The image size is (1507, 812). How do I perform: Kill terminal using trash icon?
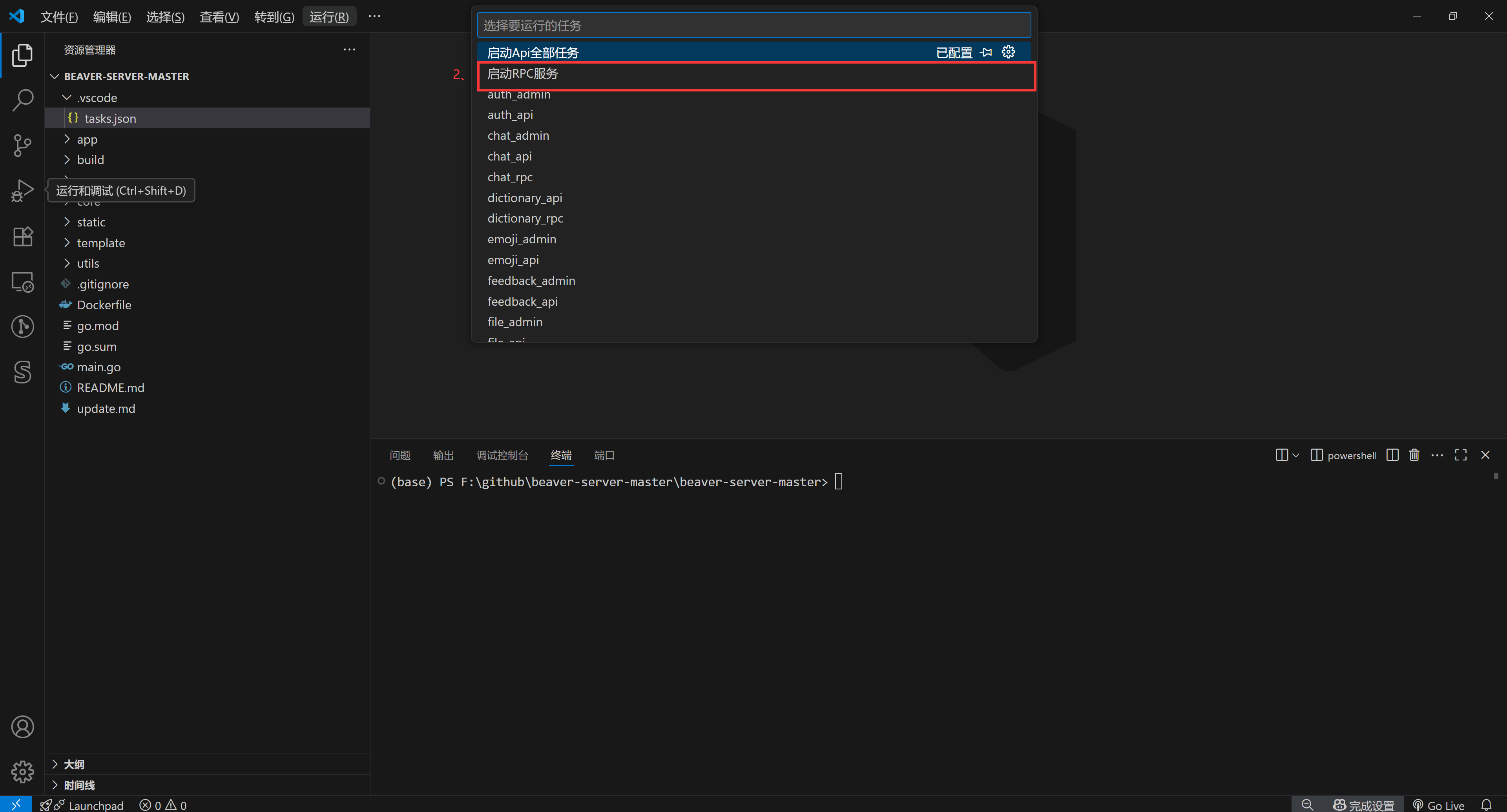(x=1414, y=455)
